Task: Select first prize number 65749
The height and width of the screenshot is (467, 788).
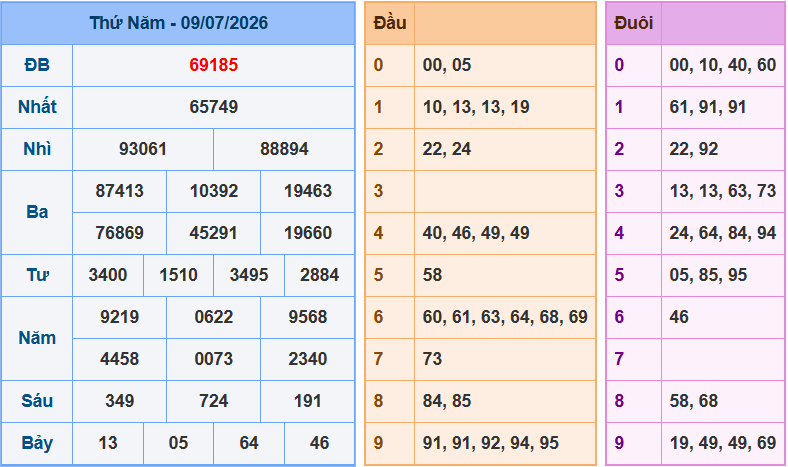Action: pos(214,107)
